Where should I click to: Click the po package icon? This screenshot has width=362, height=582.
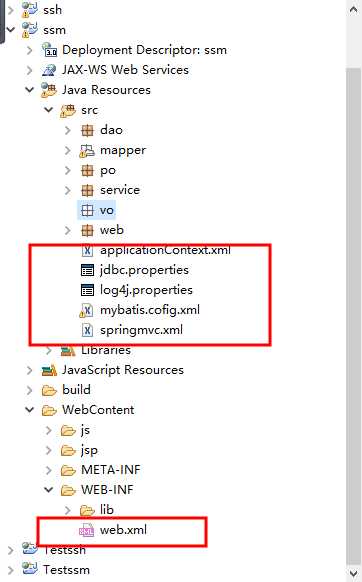click(x=87, y=170)
